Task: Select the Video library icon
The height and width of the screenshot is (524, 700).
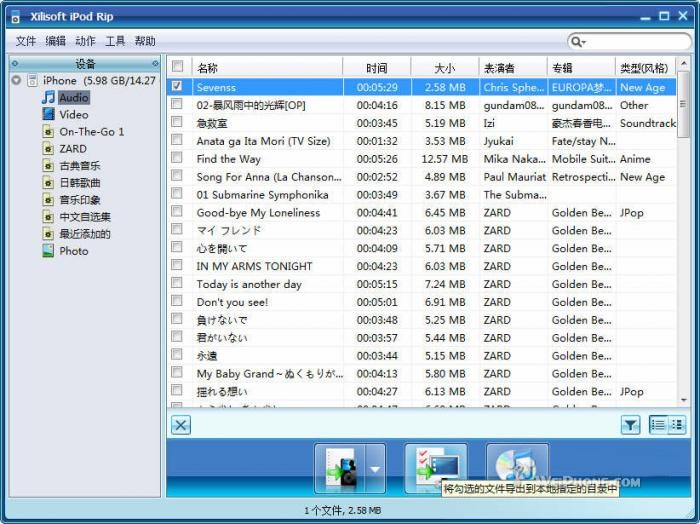Action: coord(48,114)
